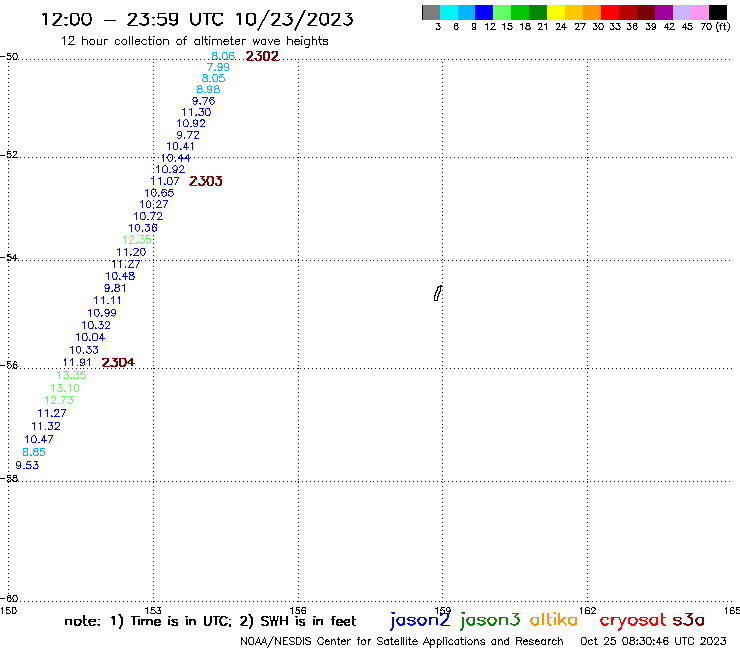
Task: Select the 10.04 wave height value
Action: [90, 338]
